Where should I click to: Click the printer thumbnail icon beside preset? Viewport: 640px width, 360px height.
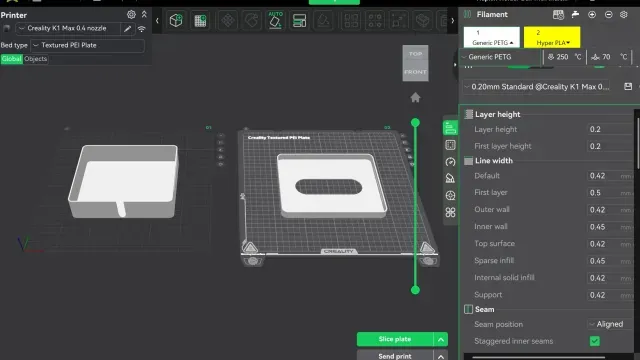click(x=7, y=29)
